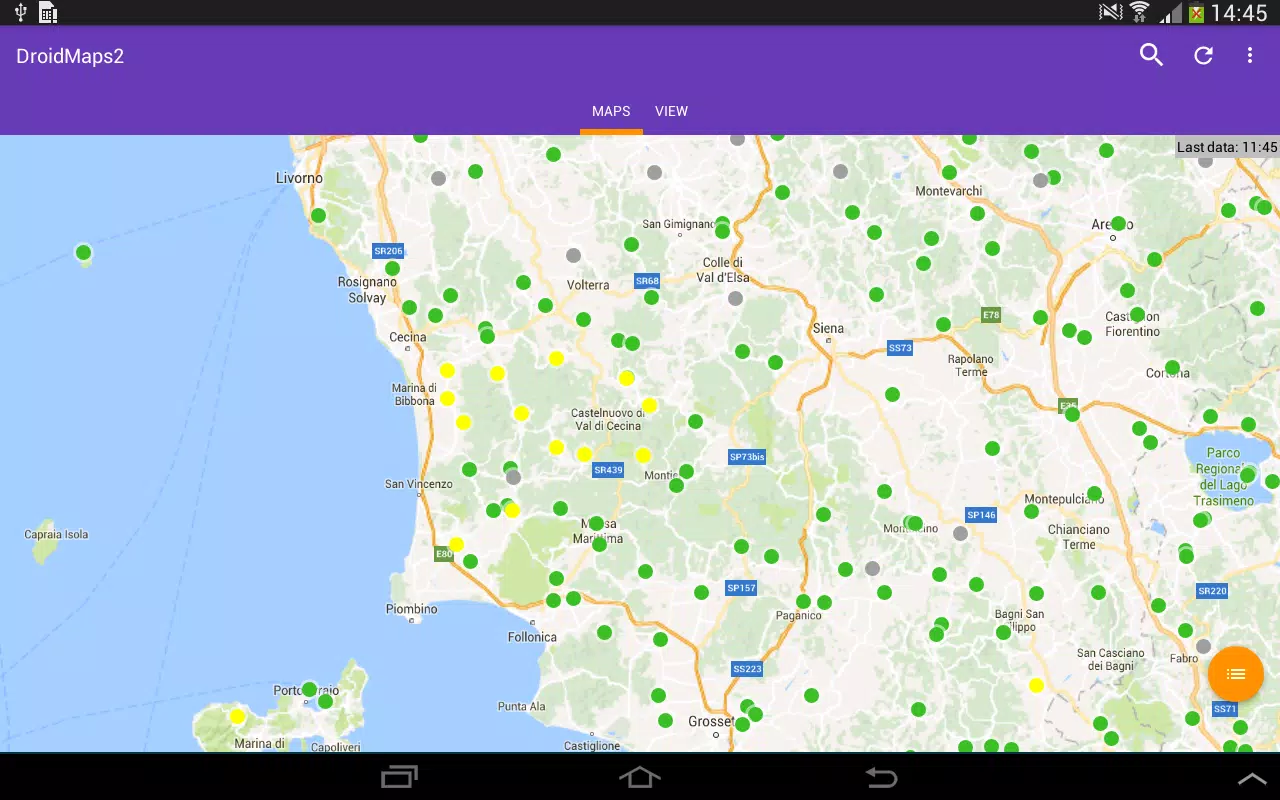The image size is (1280, 800).
Task: Open the recent apps navigation button
Action: coord(400,777)
